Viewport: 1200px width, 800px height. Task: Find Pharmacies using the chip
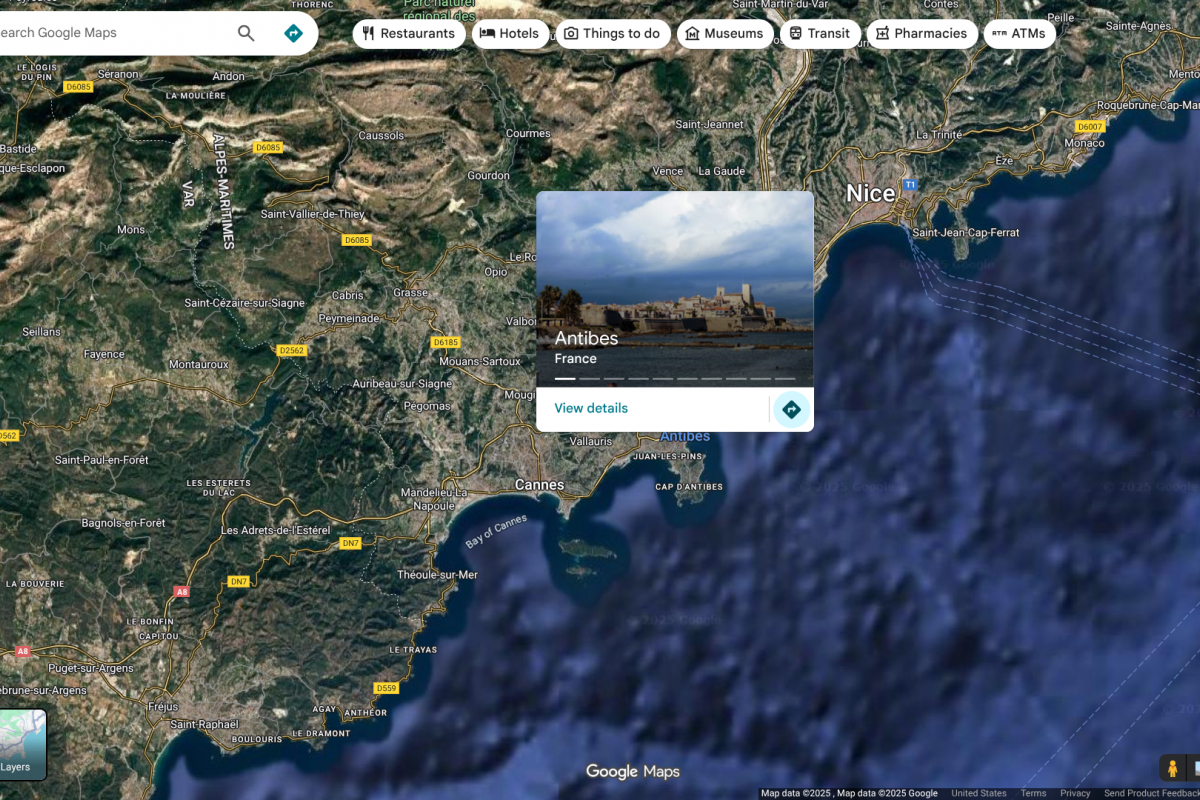pyautogui.click(x=921, y=33)
